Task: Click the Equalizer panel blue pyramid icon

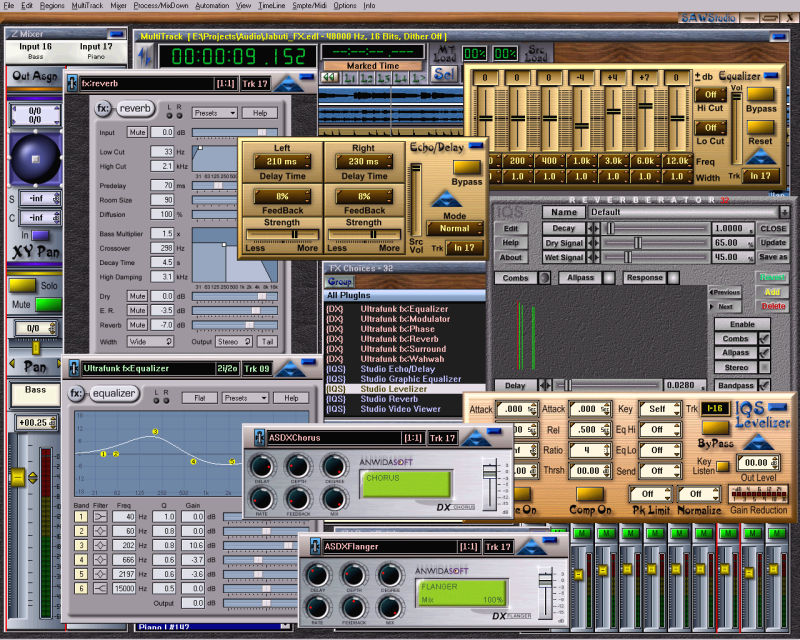Action: (x=760, y=156)
